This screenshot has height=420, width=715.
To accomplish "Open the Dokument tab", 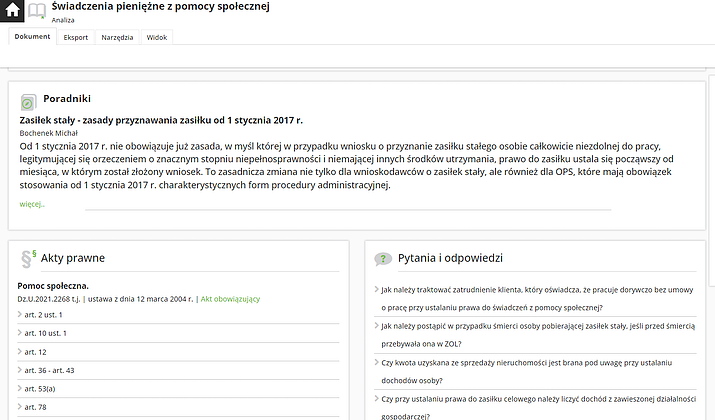I will point(32,37).
